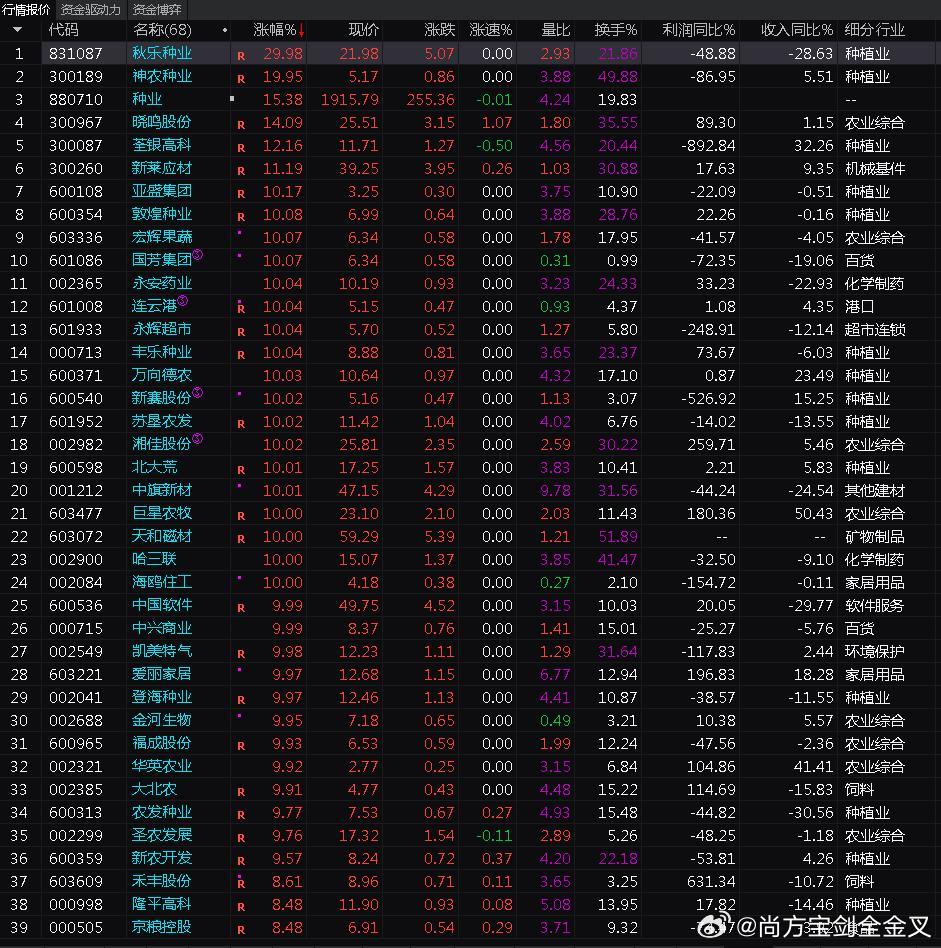Viewport: 941px width, 948px height.
Task: Click the 换手% column header
Action: (616, 30)
